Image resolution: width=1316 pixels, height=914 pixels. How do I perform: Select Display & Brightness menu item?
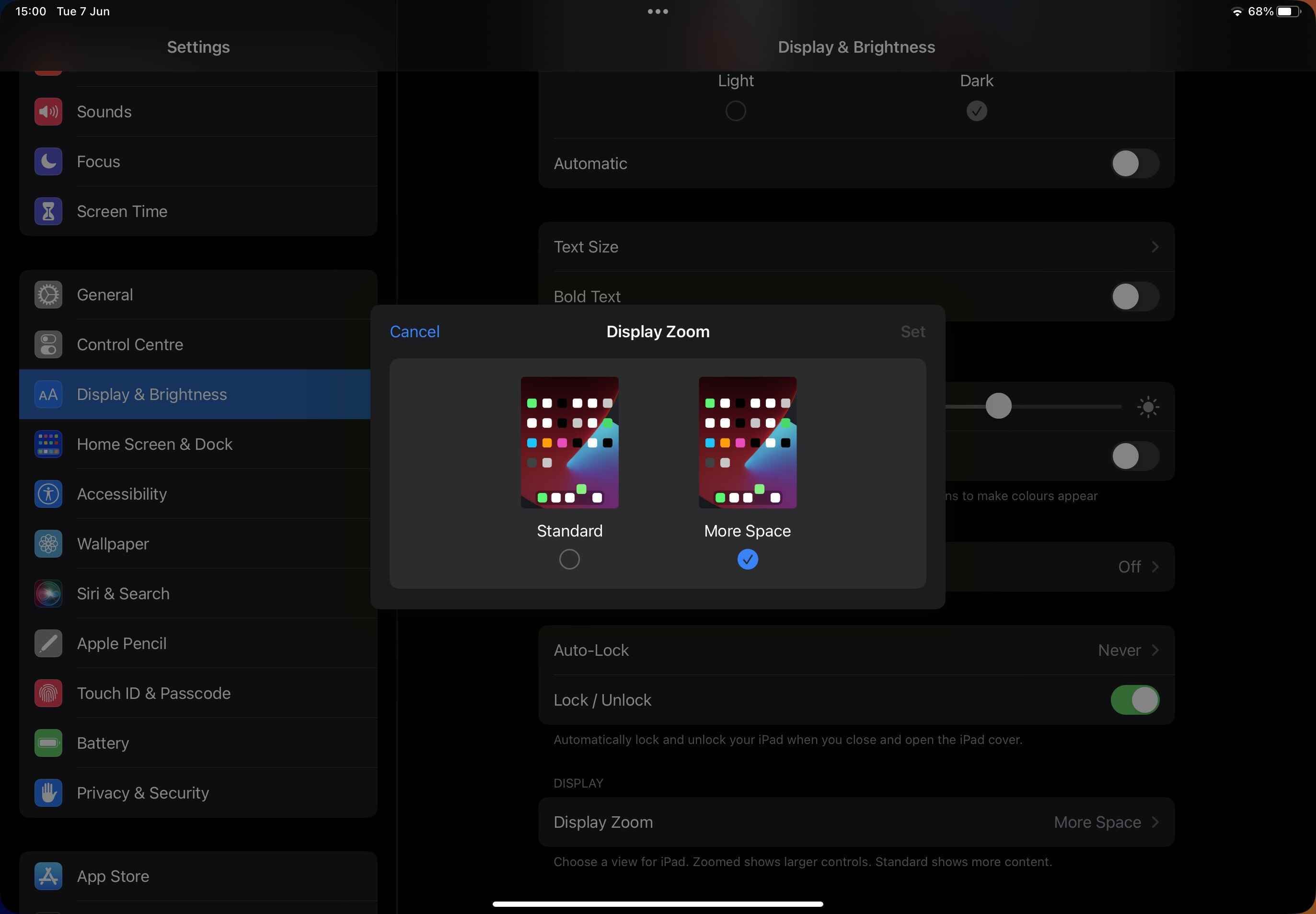pos(197,394)
